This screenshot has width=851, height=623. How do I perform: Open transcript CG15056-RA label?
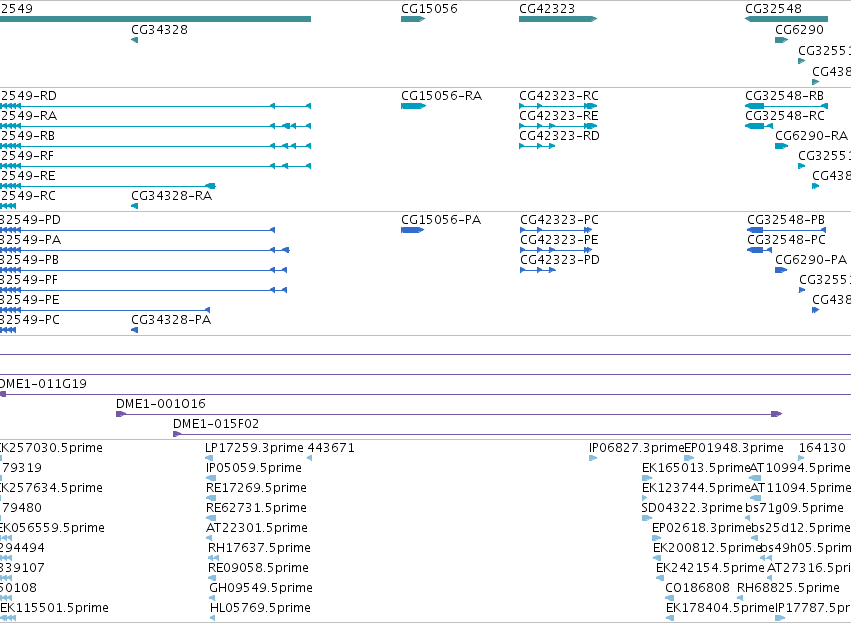tap(442, 96)
